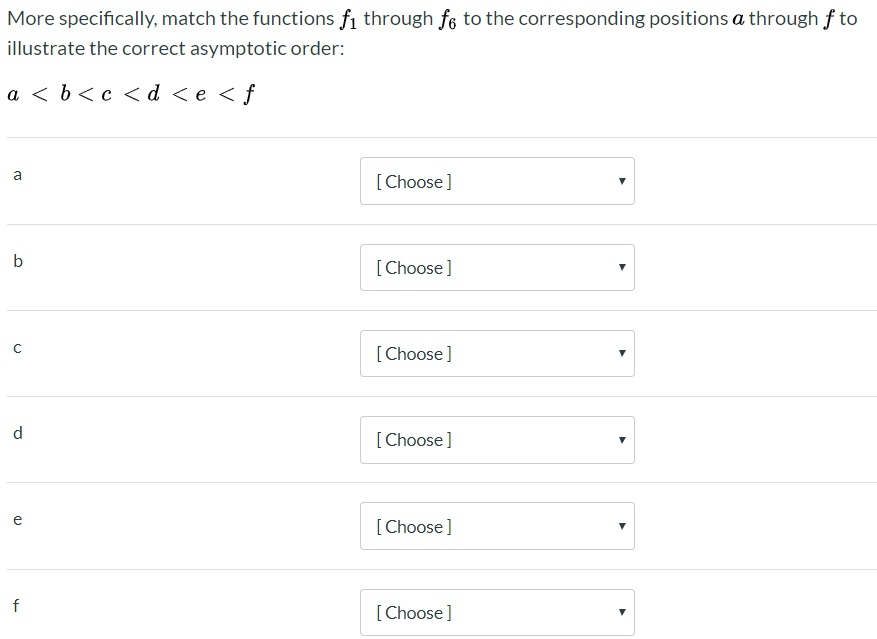The height and width of the screenshot is (639, 877).
Task: Click the asymptotic order formula a < b < c
Action: pyautogui.click(x=128, y=93)
